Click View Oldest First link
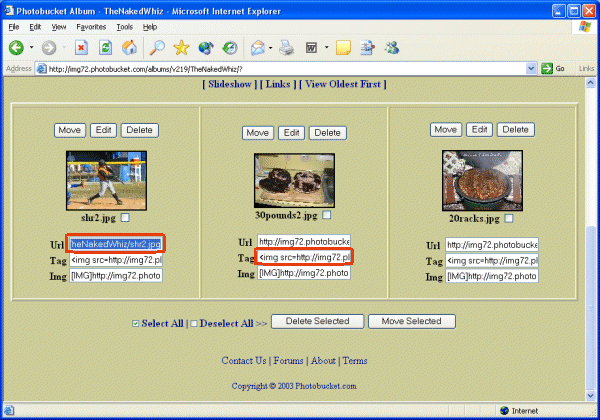Image resolution: width=600 pixels, height=420 pixels. pyautogui.click(x=343, y=84)
